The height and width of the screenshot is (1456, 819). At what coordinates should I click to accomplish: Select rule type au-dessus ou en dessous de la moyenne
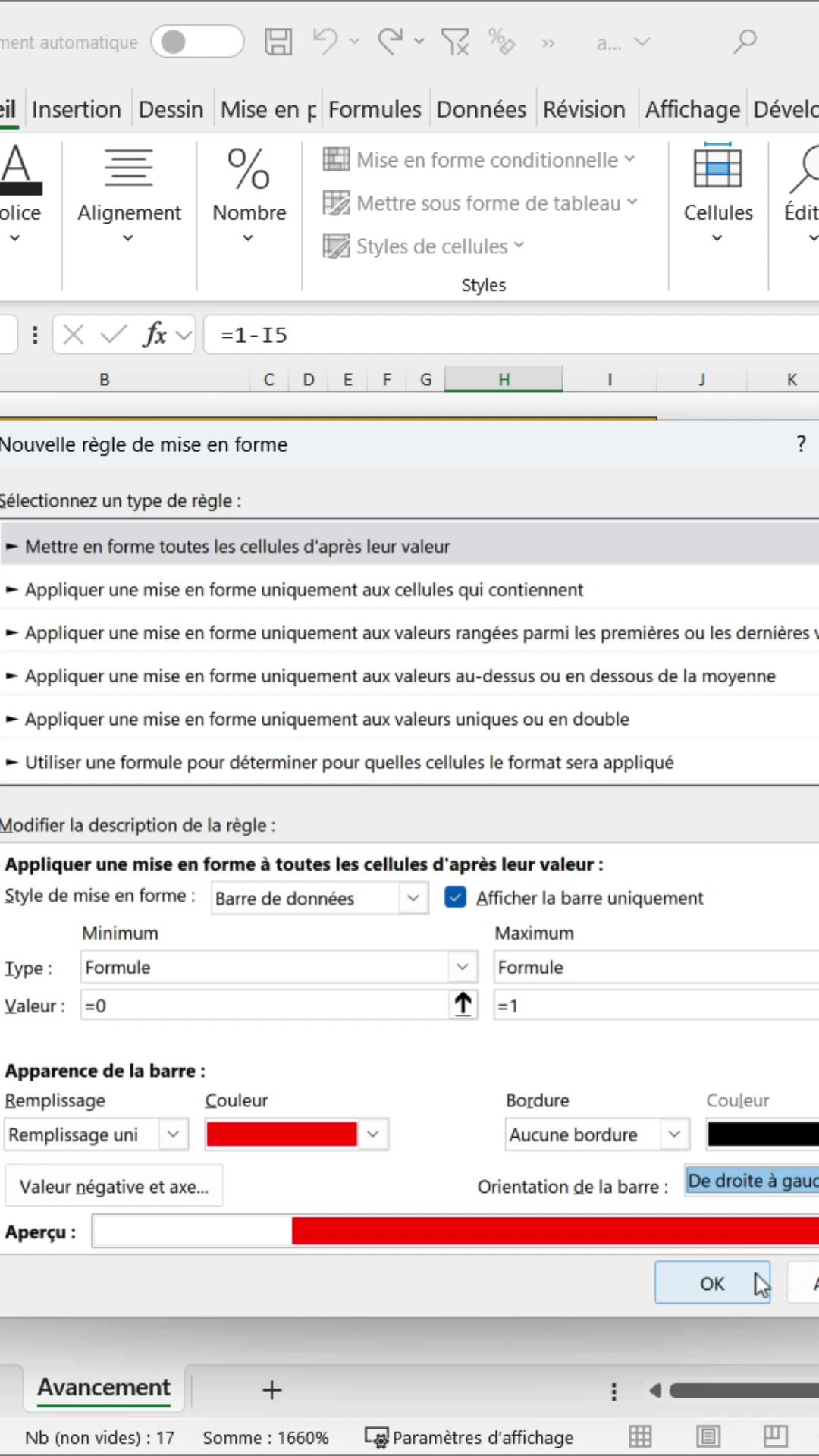[x=409, y=676]
